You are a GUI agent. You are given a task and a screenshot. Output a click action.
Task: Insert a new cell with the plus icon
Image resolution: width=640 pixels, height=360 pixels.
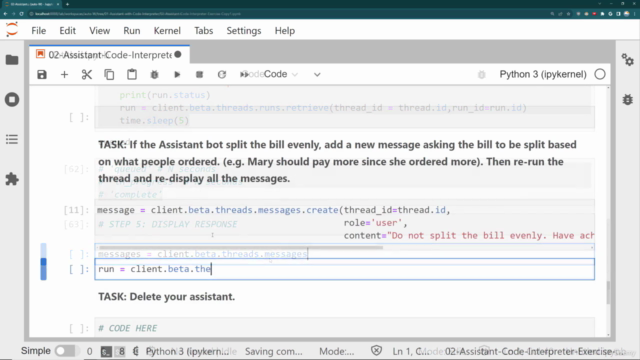pos(64,75)
